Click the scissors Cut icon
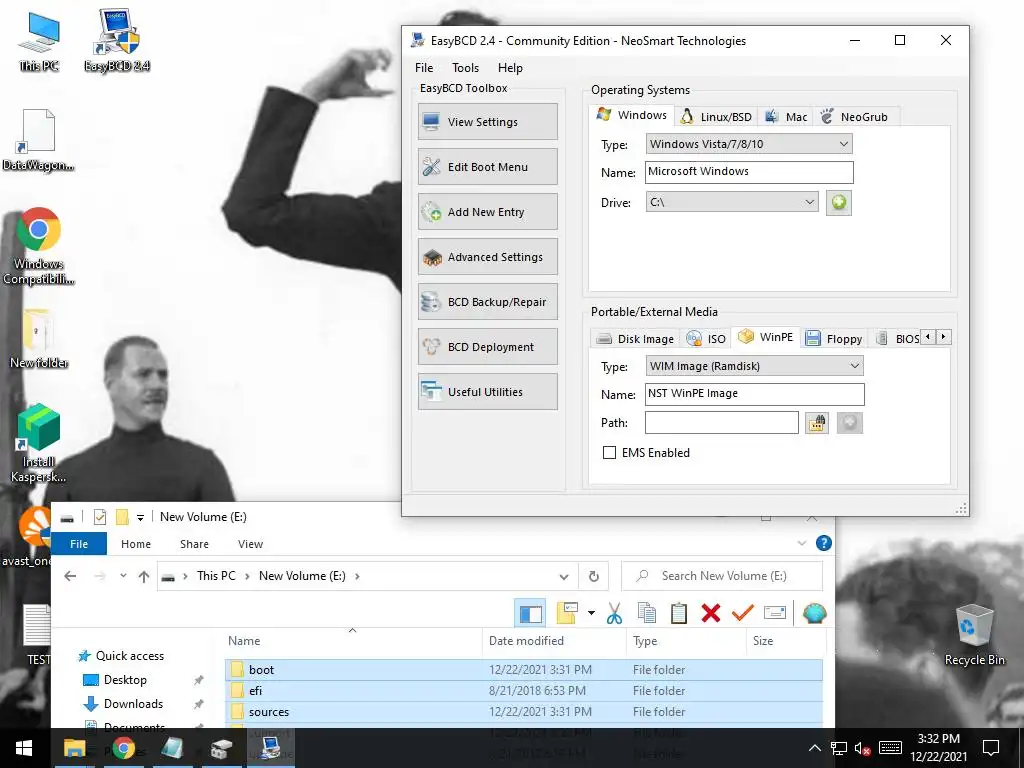 point(614,613)
